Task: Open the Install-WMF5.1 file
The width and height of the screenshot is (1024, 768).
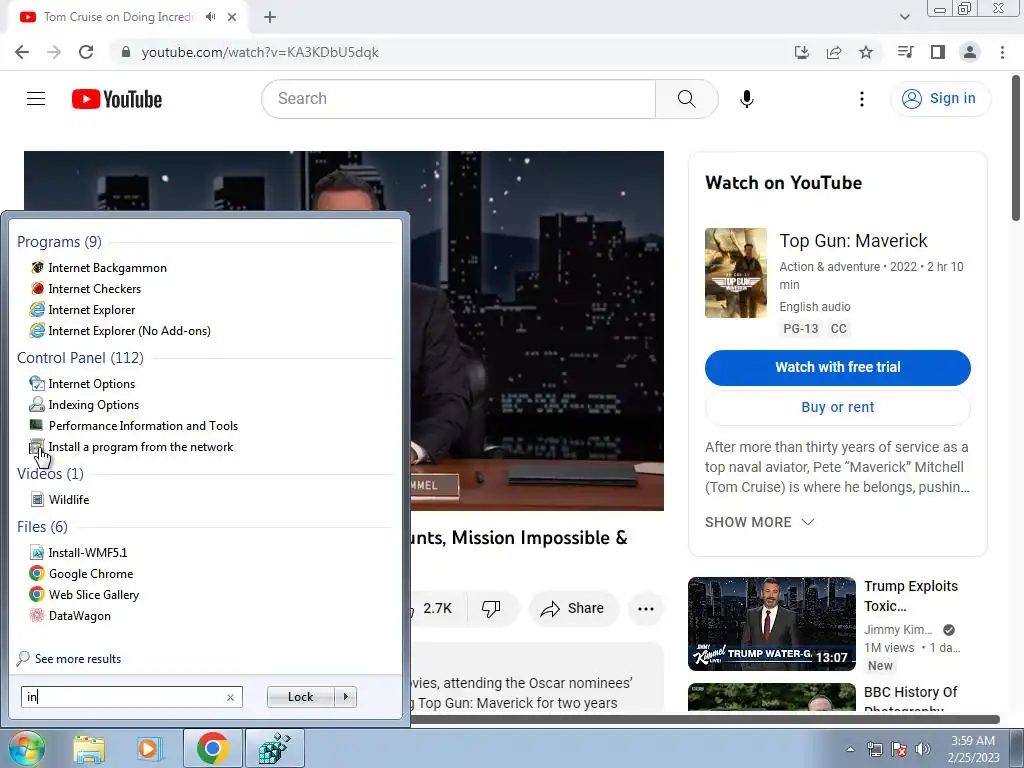Action: coord(88,552)
